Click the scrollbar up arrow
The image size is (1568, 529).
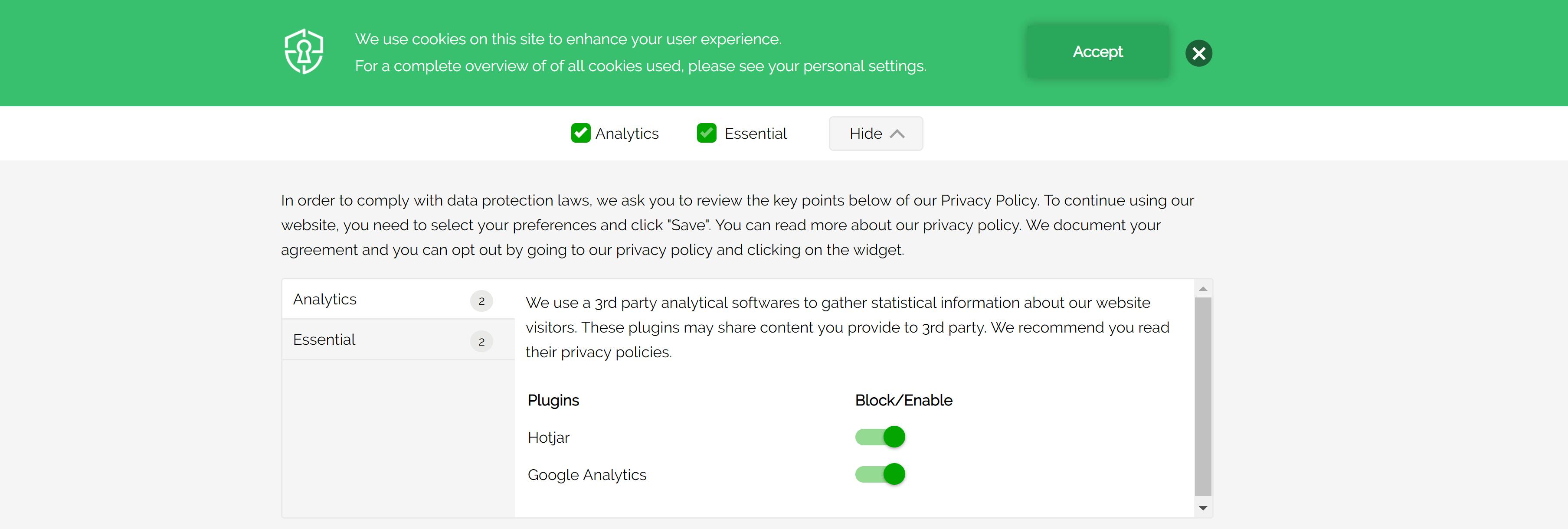1203,288
